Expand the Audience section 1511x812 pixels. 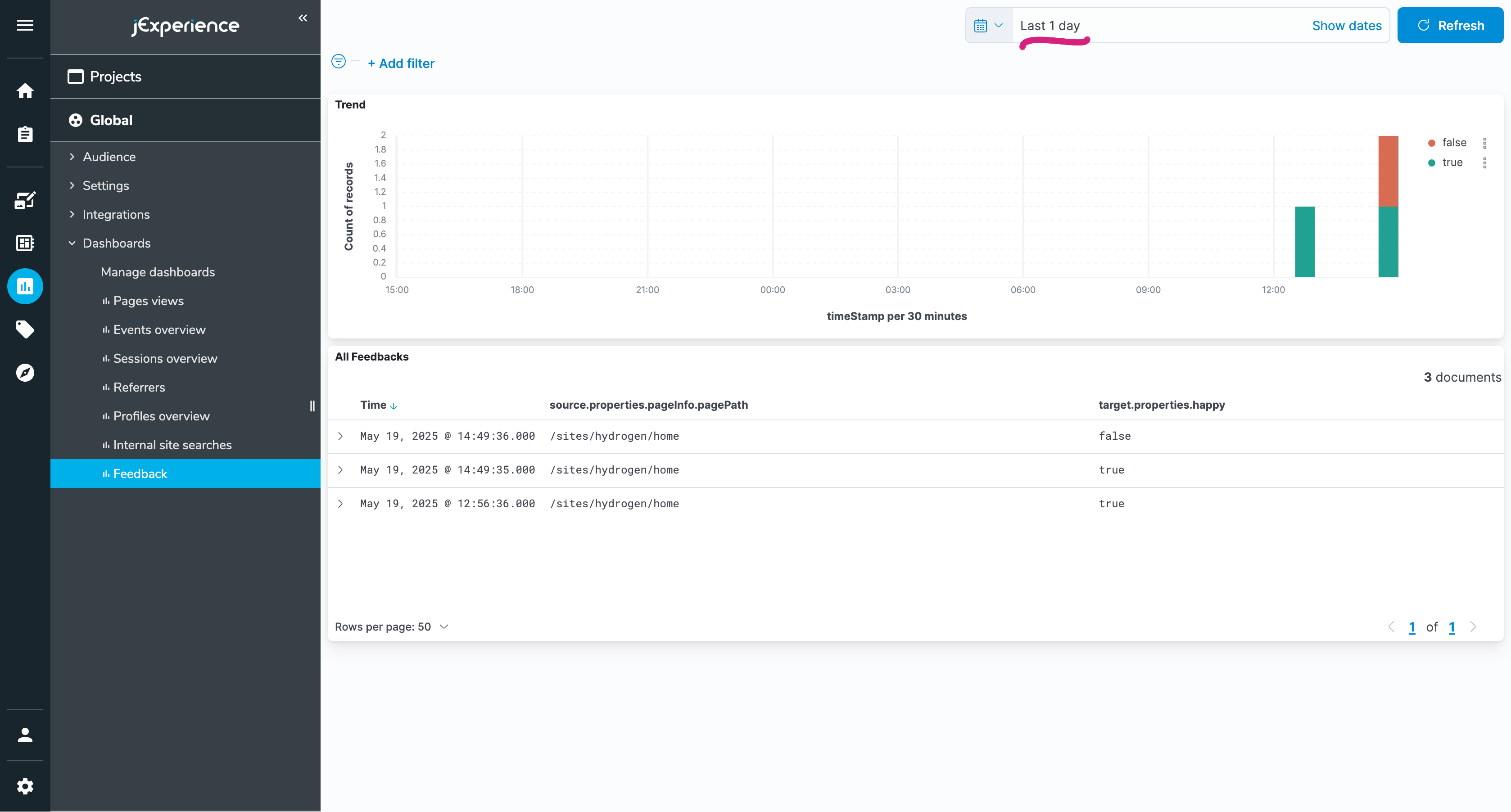(x=109, y=157)
